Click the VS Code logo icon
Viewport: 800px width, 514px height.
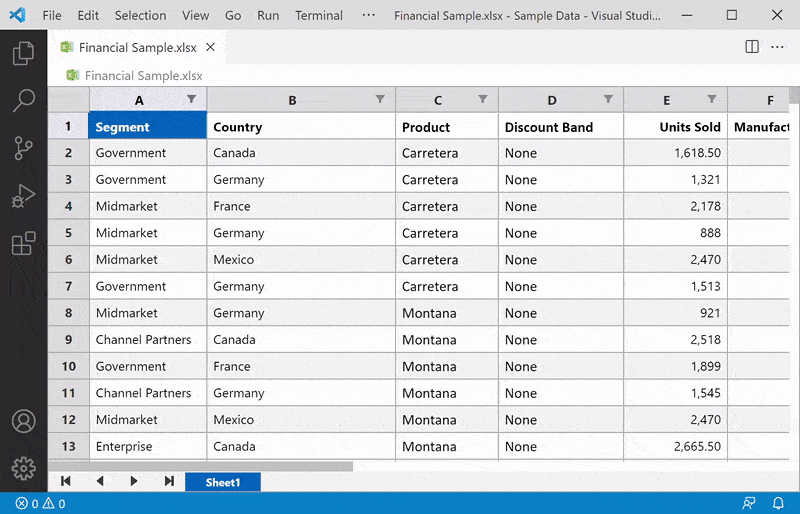tap(17, 15)
